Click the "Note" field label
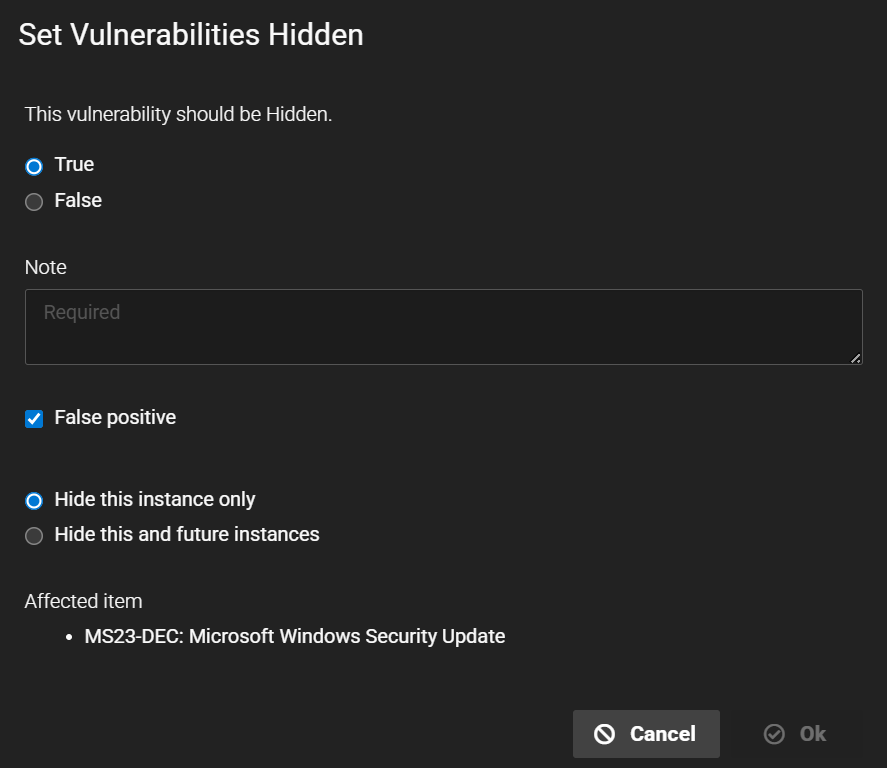The height and width of the screenshot is (768, 887). 45,267
